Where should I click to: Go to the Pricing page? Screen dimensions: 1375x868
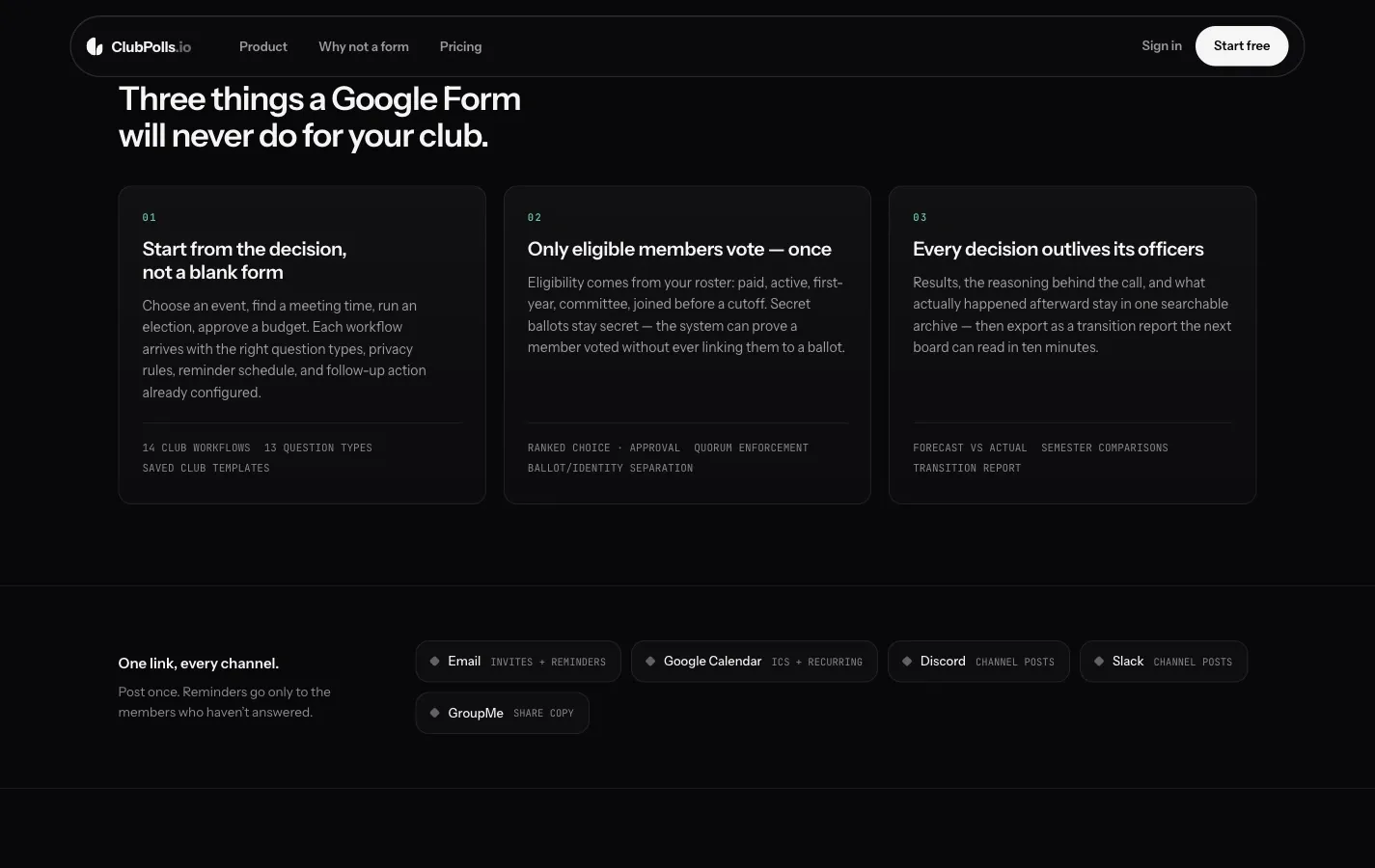[460, 46]
